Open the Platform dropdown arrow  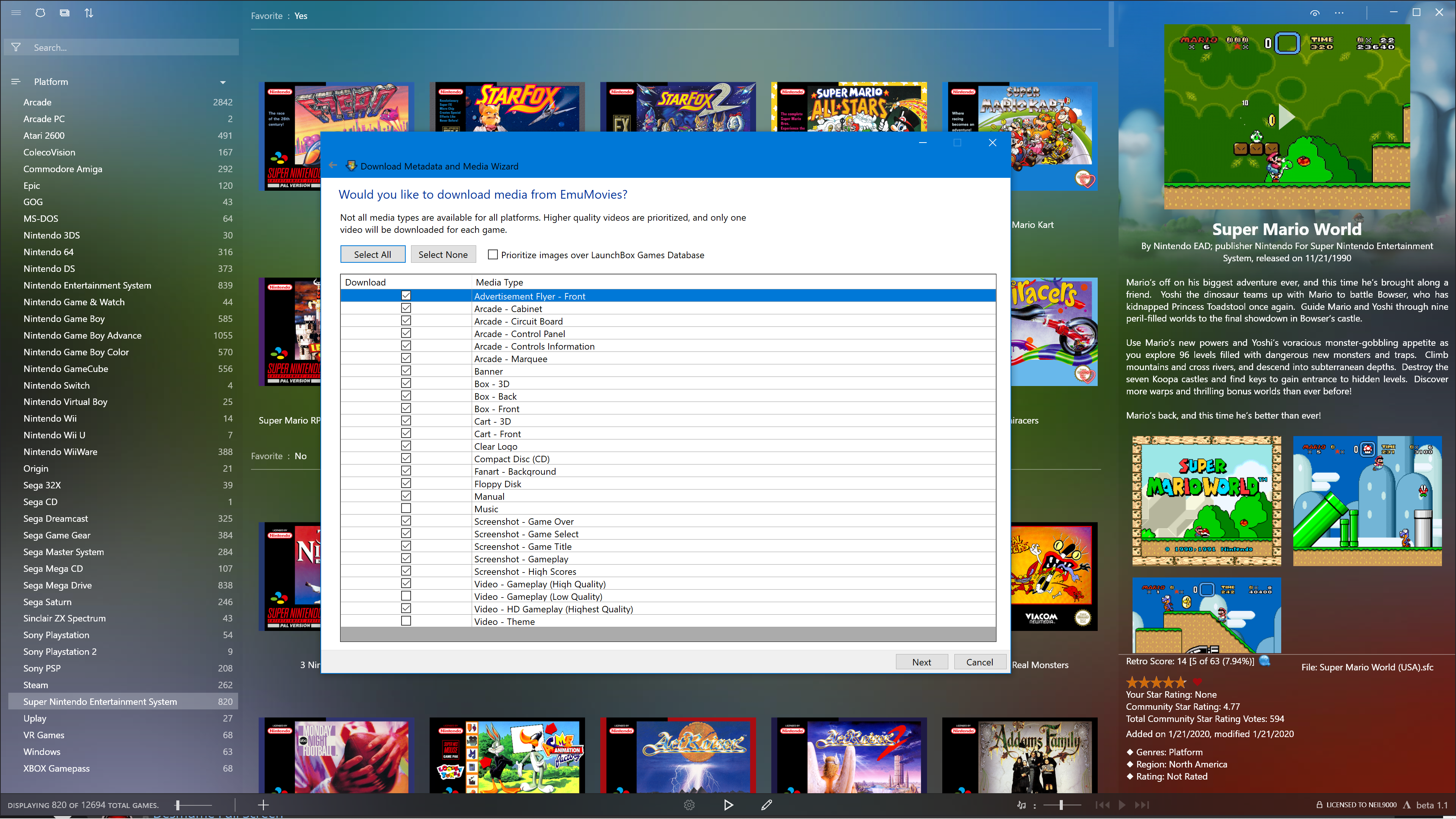(223, 83)
